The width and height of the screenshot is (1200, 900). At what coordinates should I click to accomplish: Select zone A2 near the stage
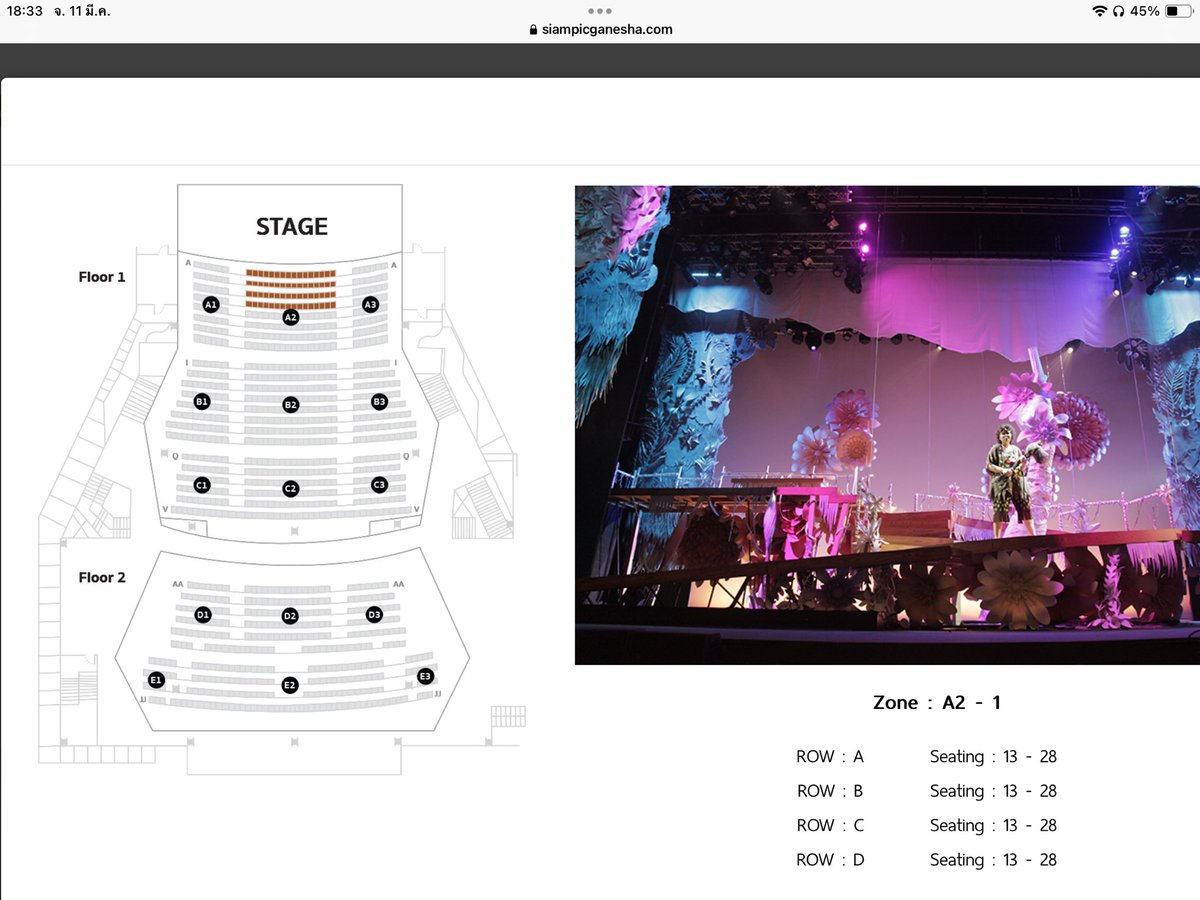pyautogui.click(x=290, y=317)
